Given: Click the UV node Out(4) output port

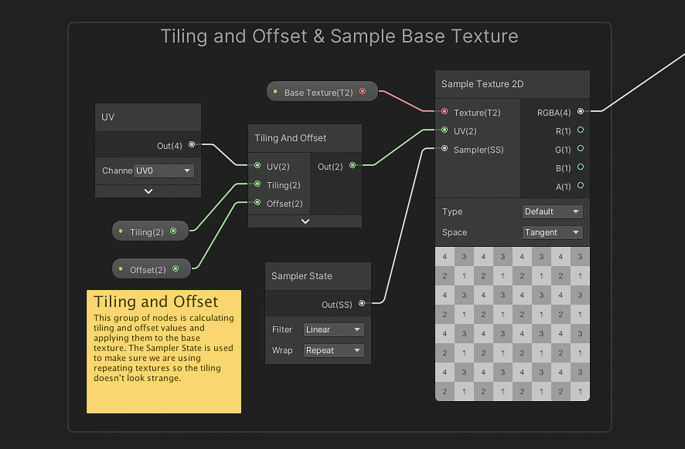Looking at the screenshot, I should (x=192, y=145).
